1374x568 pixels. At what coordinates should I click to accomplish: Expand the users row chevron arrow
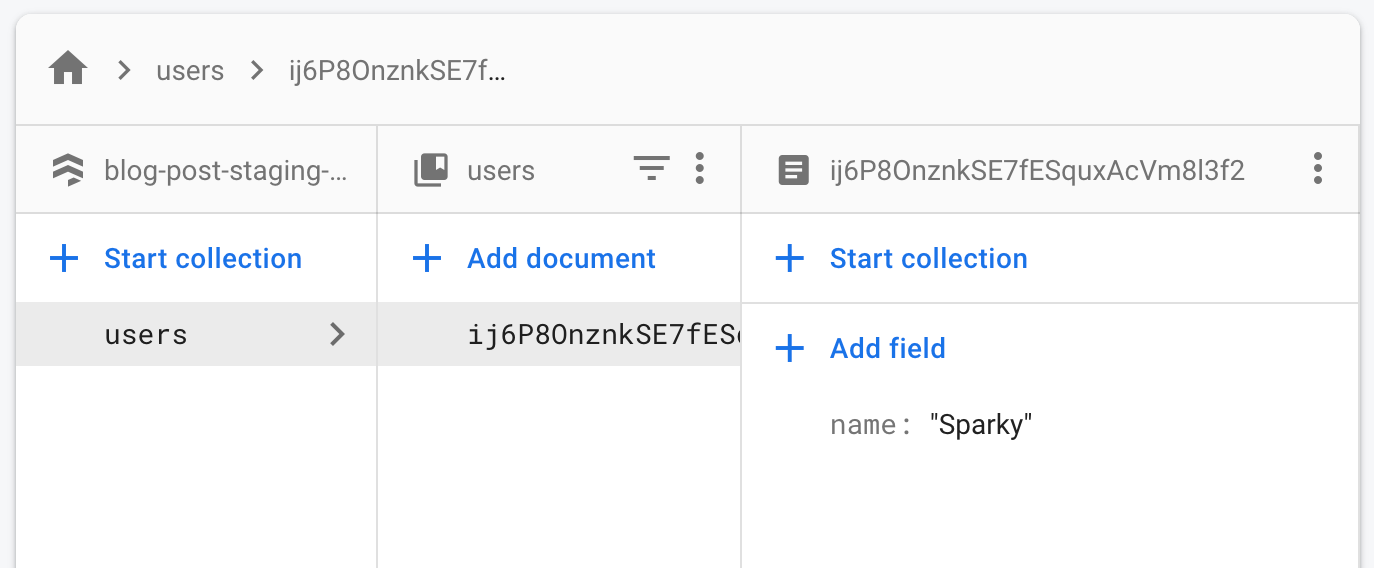click(338, 334)
